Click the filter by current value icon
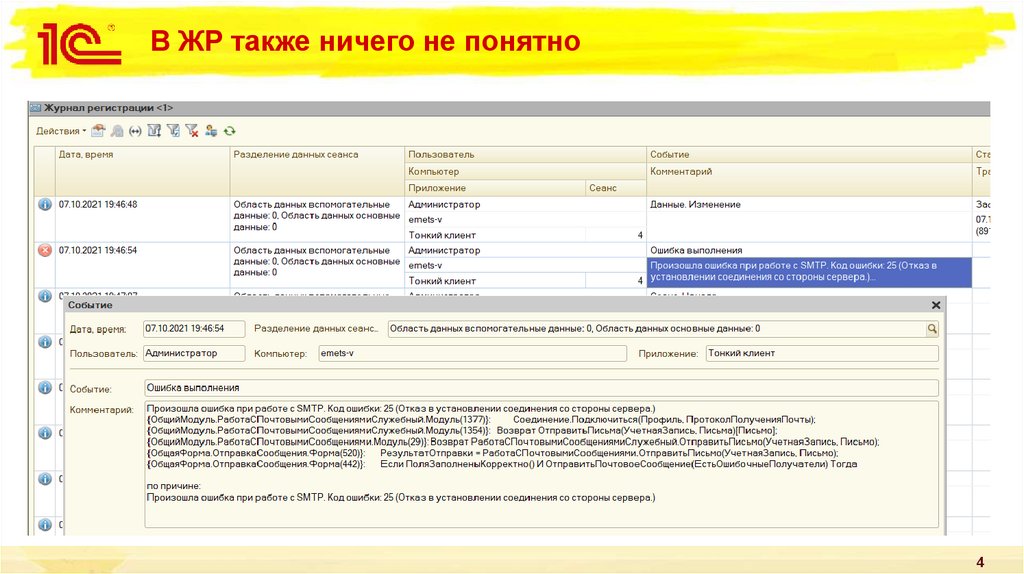Viewport: 1024px width, 574px height. coord(173,131)
